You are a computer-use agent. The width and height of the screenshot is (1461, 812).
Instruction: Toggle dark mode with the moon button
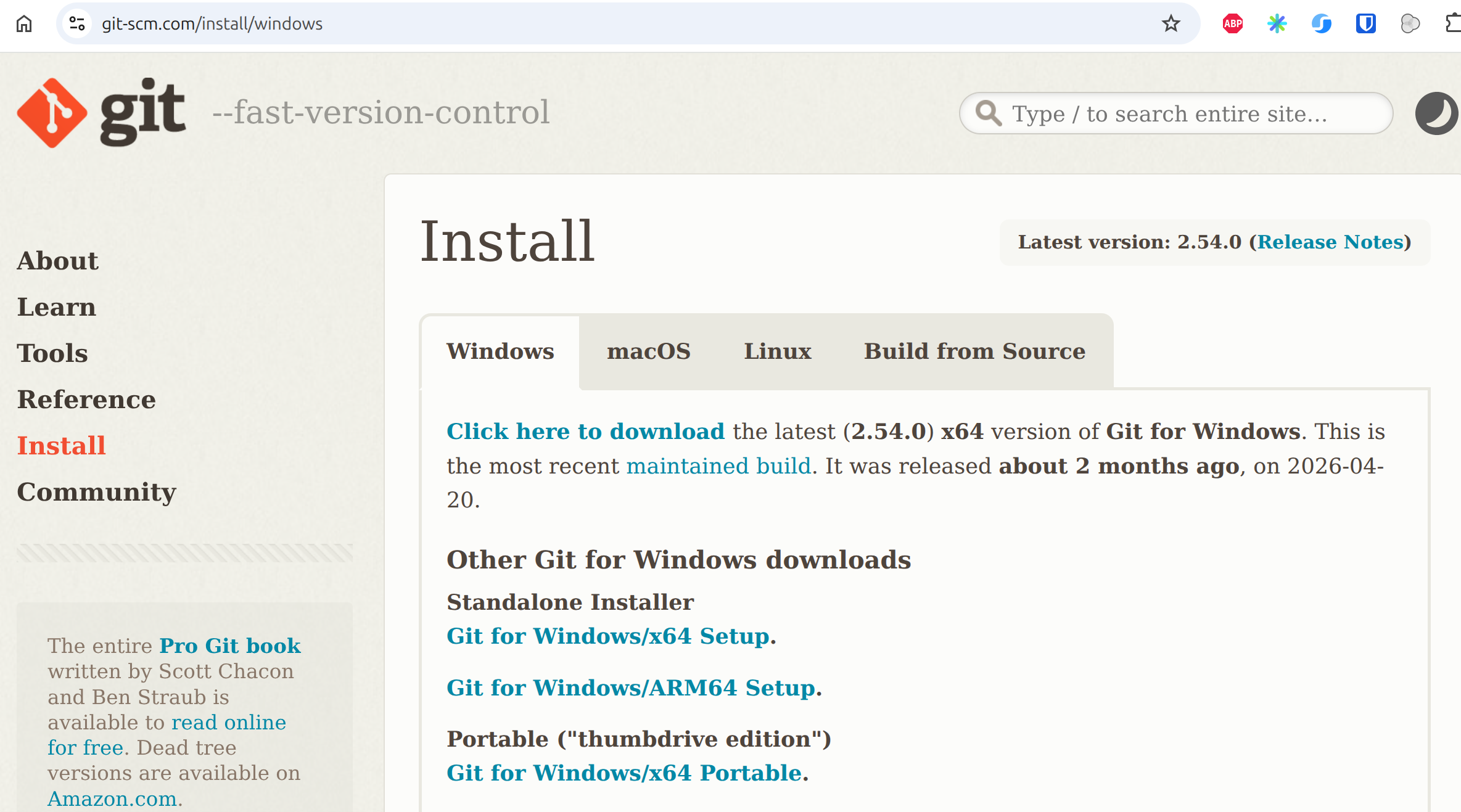pos(1436,113)
